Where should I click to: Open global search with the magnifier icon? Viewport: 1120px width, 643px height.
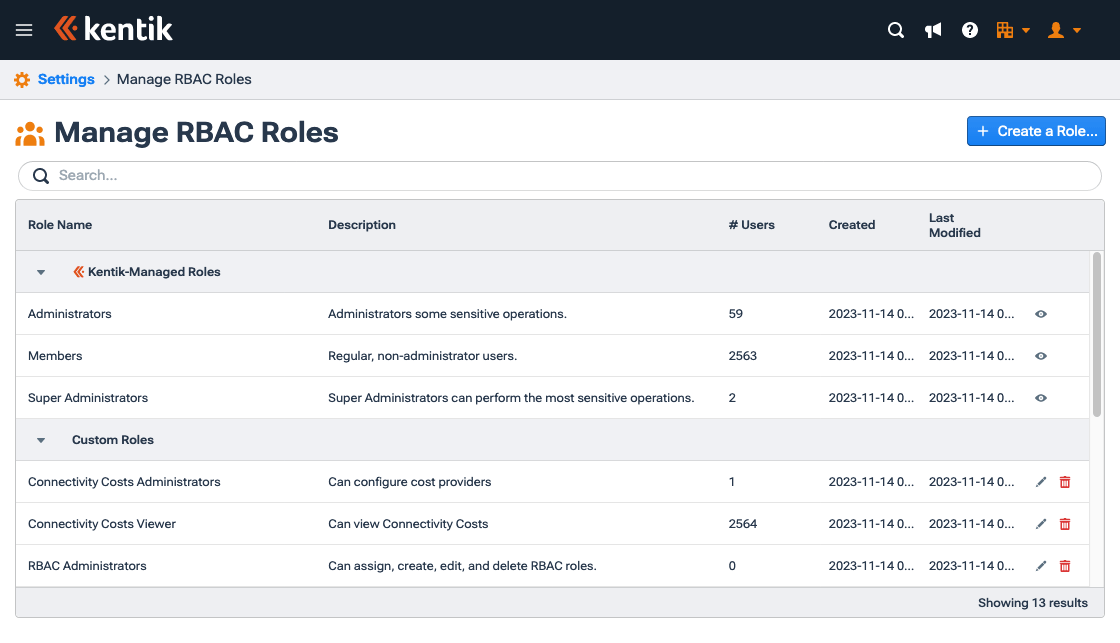pyautogui.click(x=895, y=30)
